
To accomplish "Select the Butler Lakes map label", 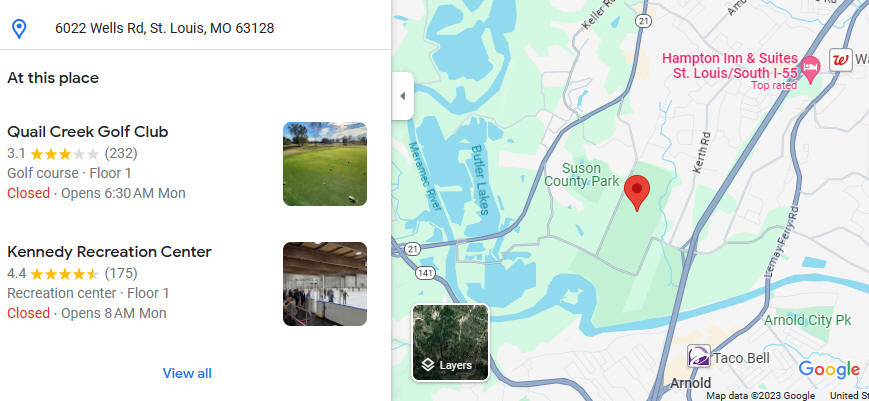I will pos(480,179).
